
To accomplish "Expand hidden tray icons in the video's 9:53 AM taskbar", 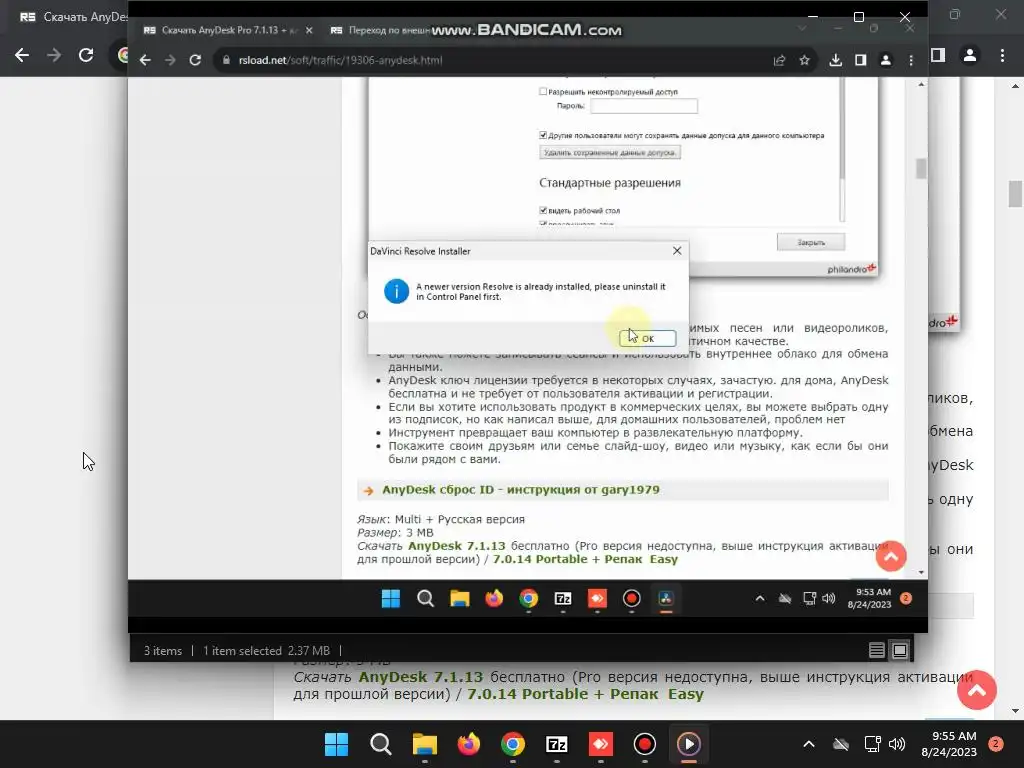I will pos(760,598).
